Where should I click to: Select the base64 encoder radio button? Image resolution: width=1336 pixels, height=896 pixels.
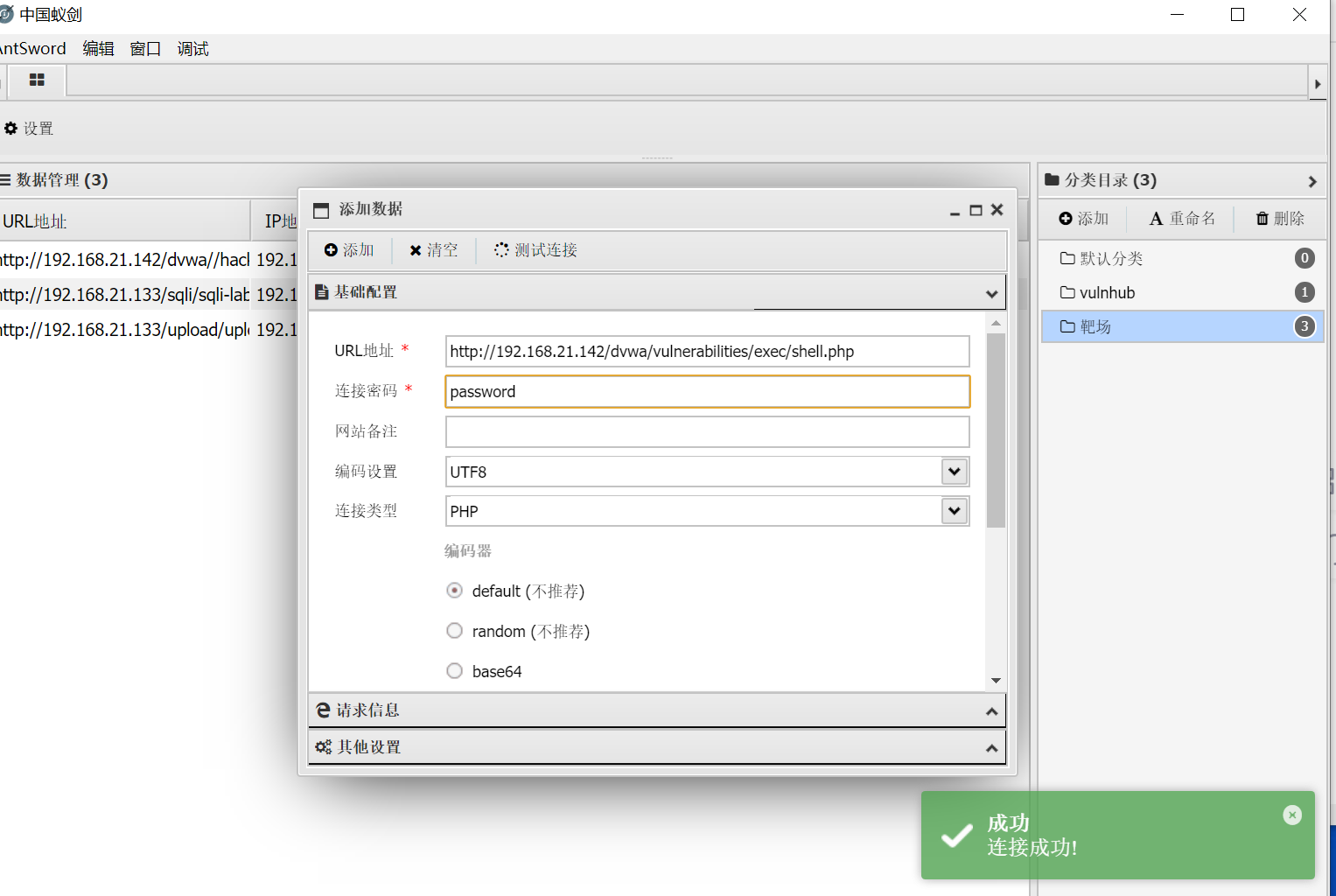454,671
